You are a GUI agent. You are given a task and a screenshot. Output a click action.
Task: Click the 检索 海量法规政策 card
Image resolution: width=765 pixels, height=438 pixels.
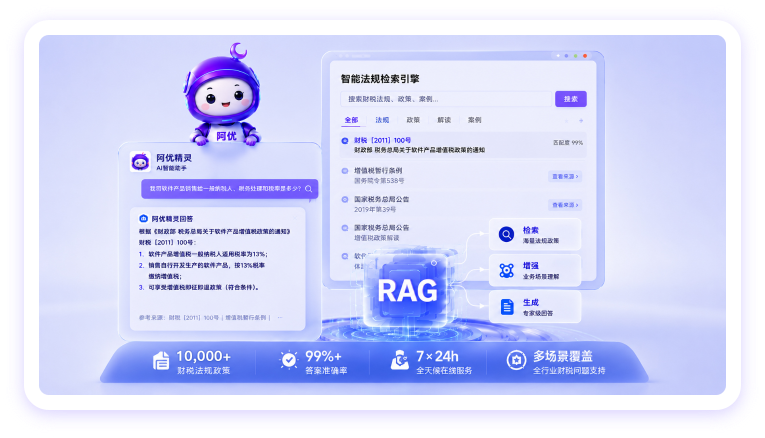(x=535, y=235)
